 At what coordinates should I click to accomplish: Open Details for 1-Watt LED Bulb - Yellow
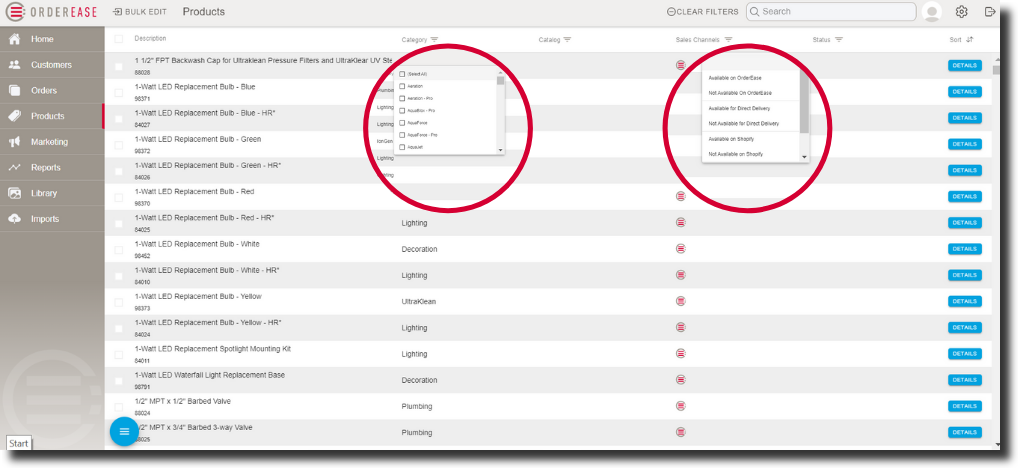pyautogui.click(x=964, y=301)
